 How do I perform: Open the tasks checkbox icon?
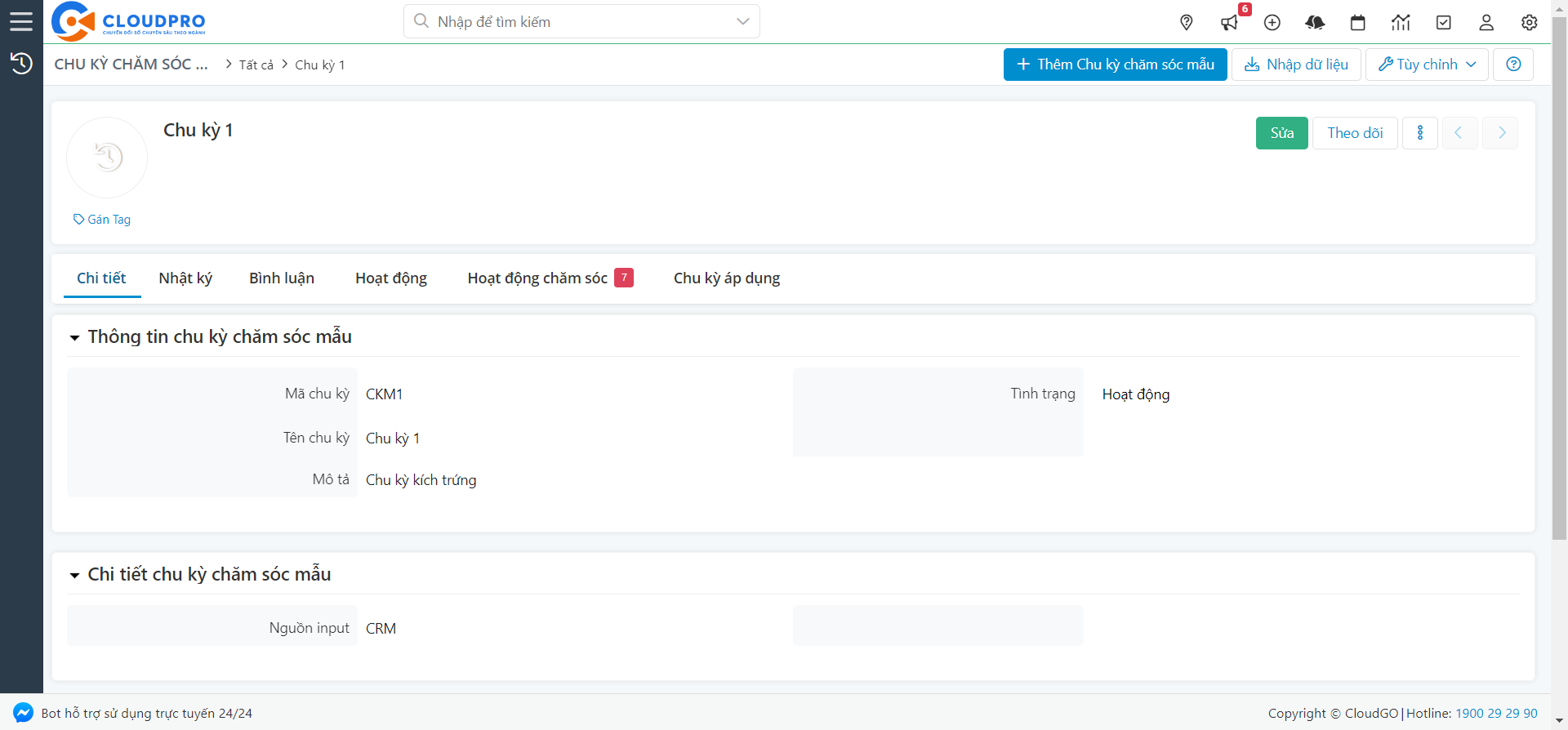click(x=1444, y=22)
